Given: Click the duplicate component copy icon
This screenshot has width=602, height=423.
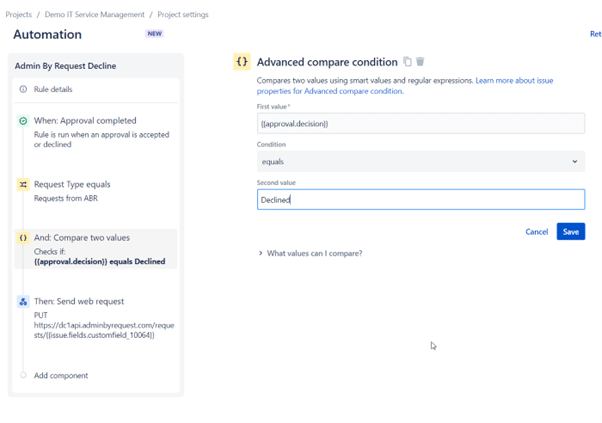Looking at the screenshot, I should [x=407, y=61].
